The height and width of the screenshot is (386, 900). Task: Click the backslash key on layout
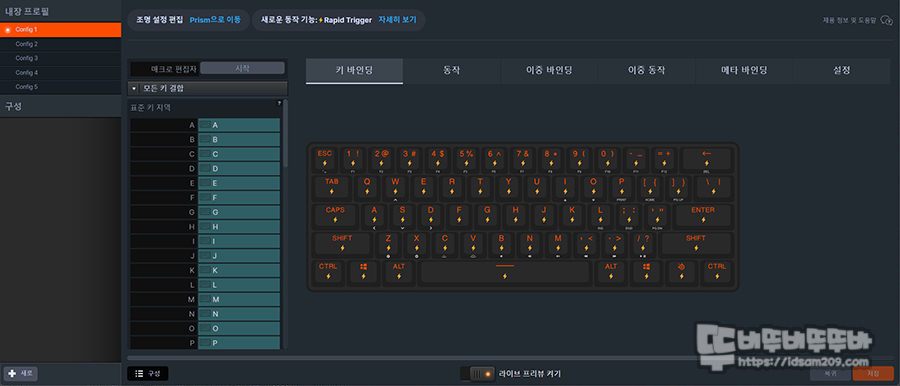point(713,187)
